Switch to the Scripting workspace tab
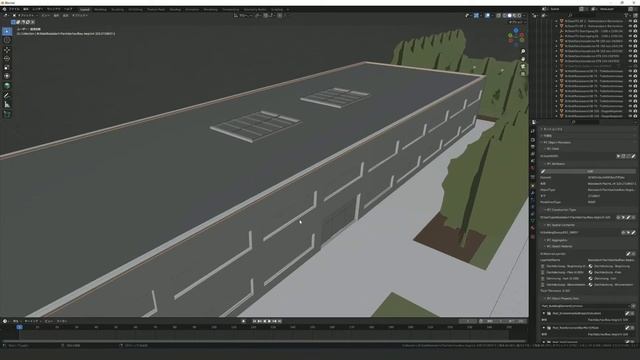The image size is (640, 360). coord(276,9)
